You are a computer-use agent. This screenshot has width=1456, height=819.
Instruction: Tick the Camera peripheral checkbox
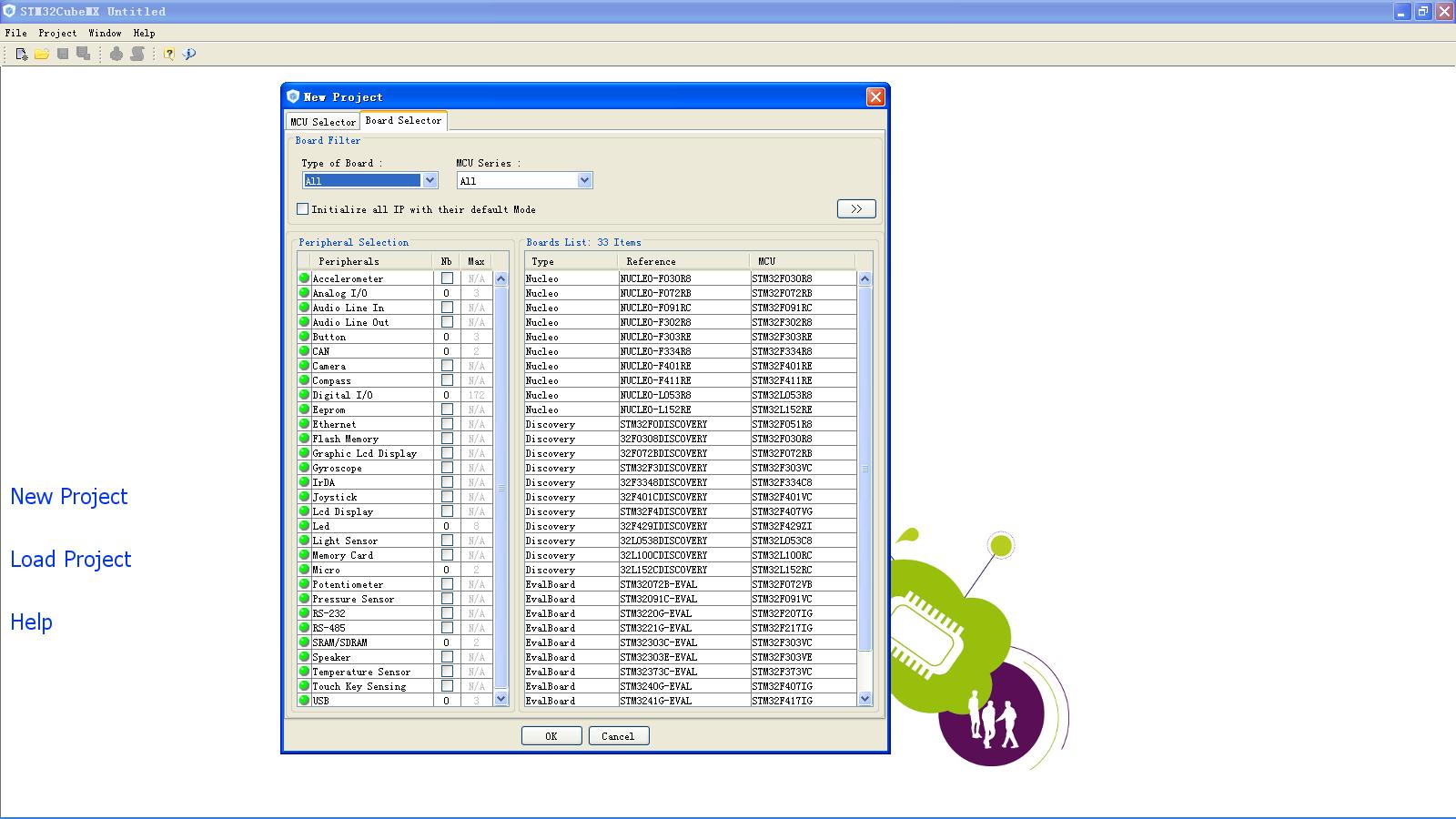coord(447,366)
